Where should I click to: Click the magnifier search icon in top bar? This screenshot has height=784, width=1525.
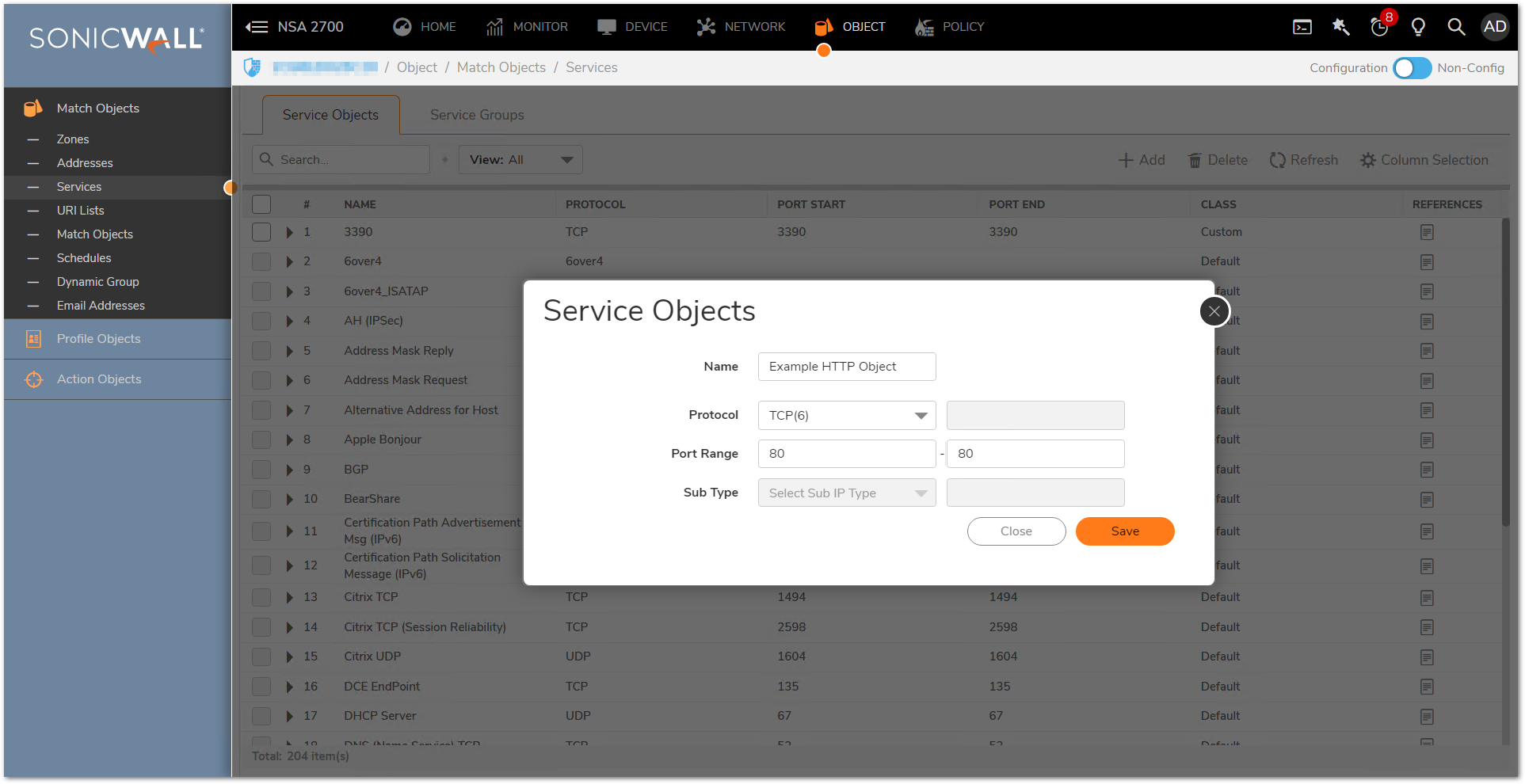coord(1456,27)
